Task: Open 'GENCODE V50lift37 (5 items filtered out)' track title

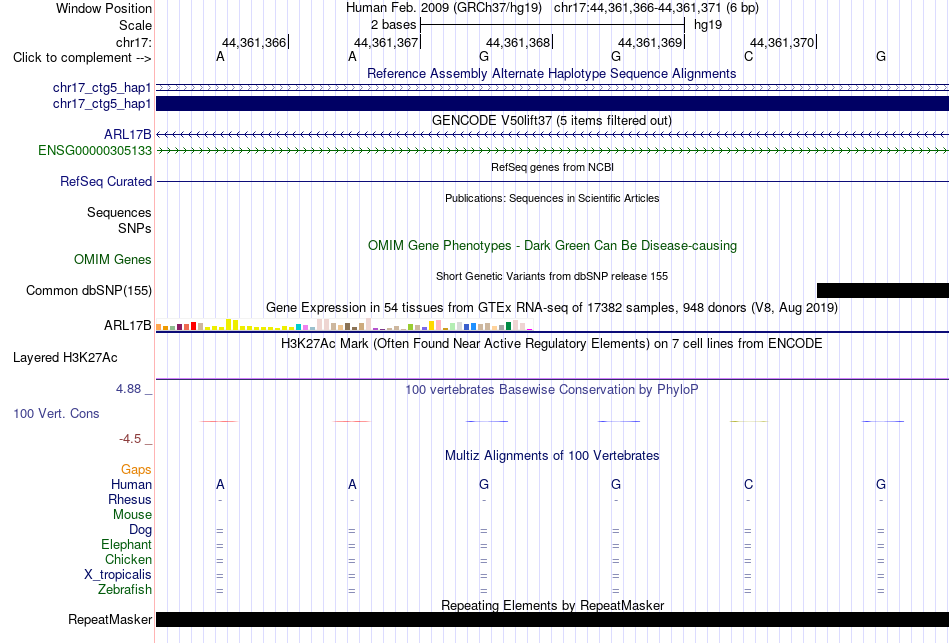Action: [552, 121]
